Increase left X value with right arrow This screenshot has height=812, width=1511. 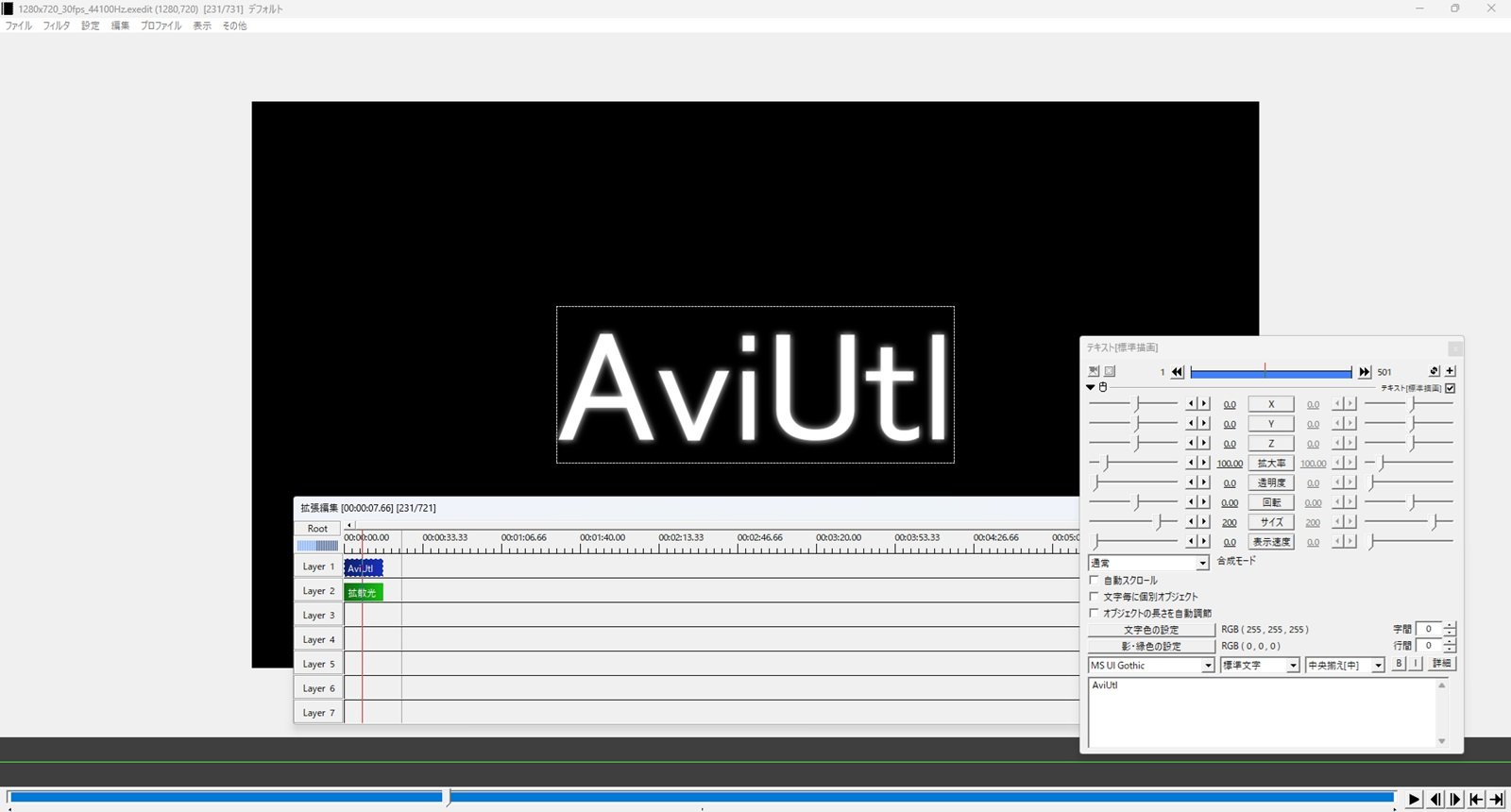point(1204,404)
